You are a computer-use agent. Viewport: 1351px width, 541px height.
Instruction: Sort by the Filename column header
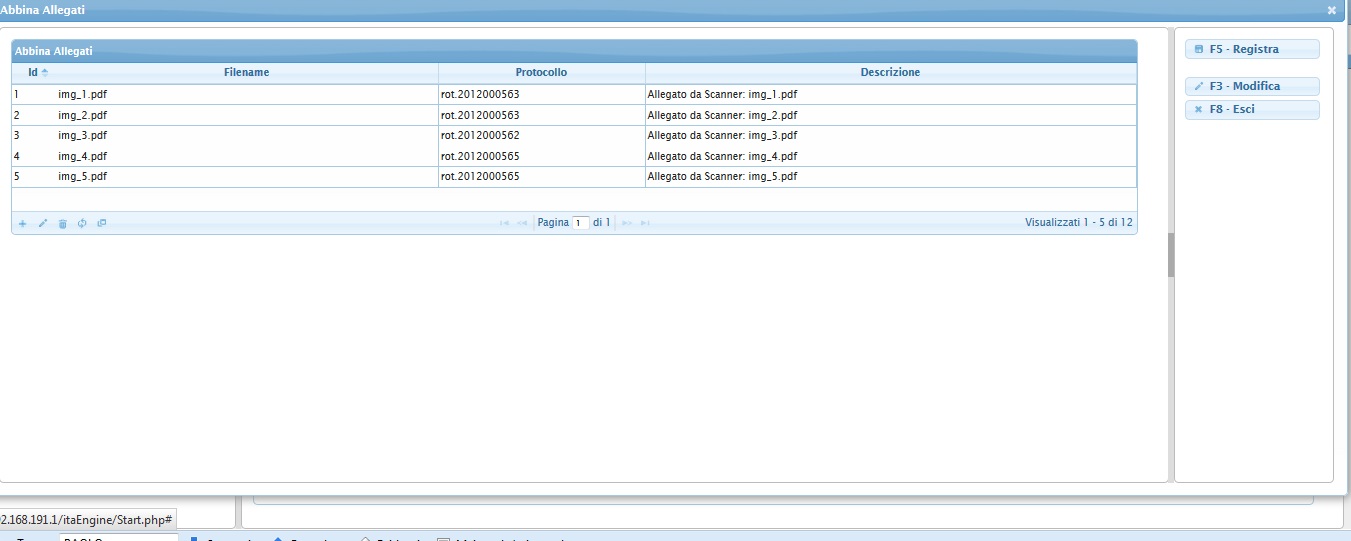click(x=246, y=72)
